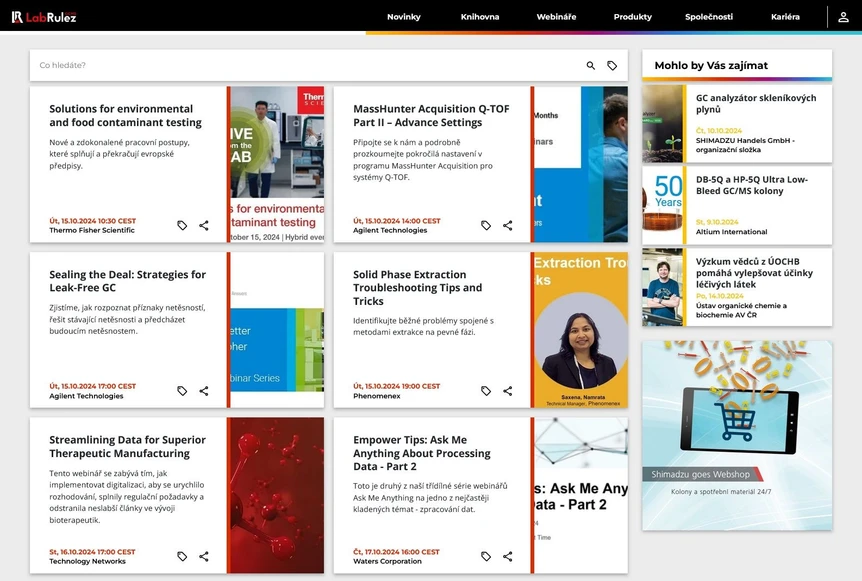Open the Knihovna menu

(480, 17)
